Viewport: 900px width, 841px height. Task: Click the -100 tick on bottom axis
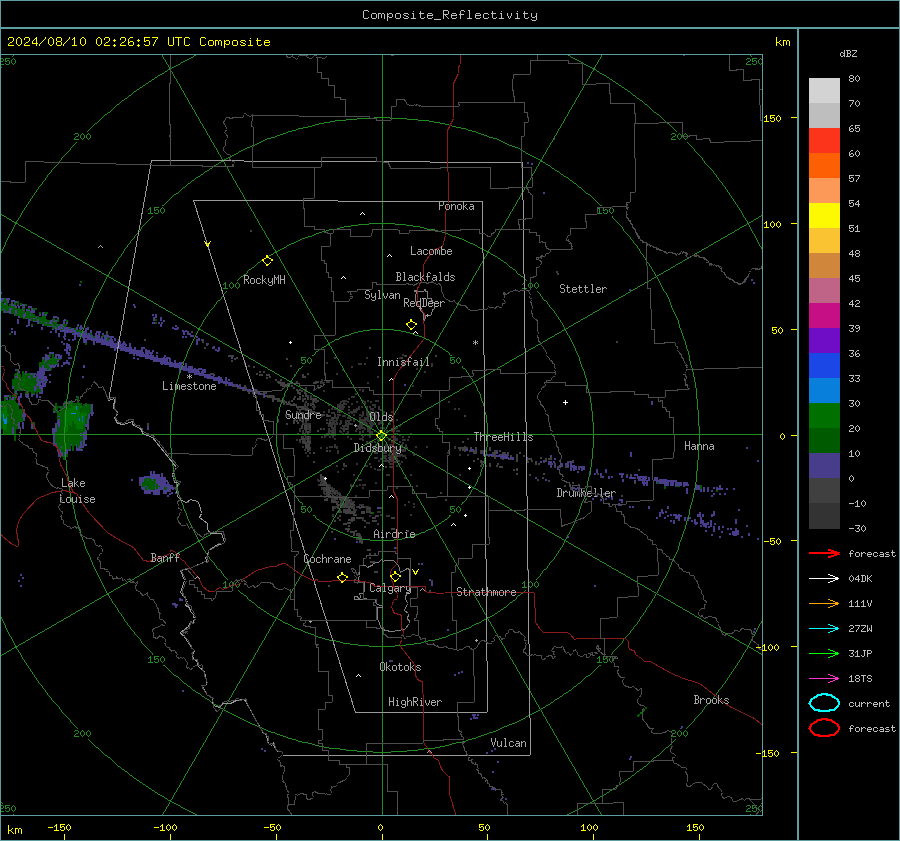165,828
